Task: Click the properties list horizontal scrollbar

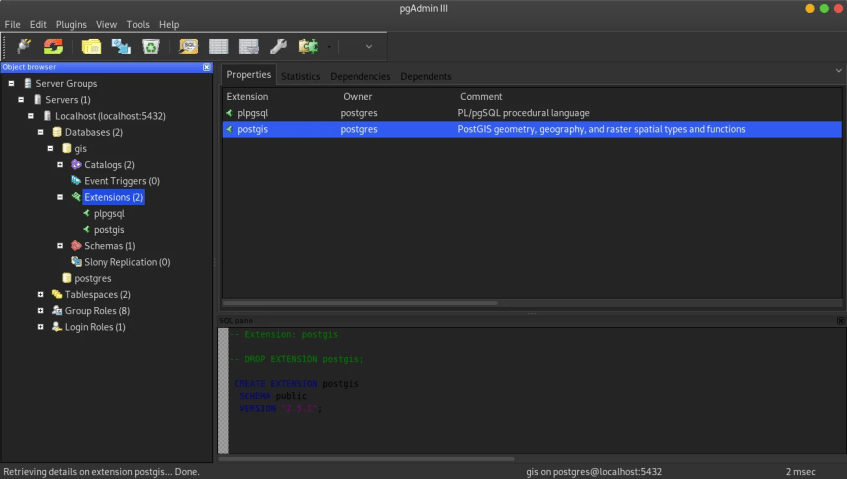Action: point(360,303)
